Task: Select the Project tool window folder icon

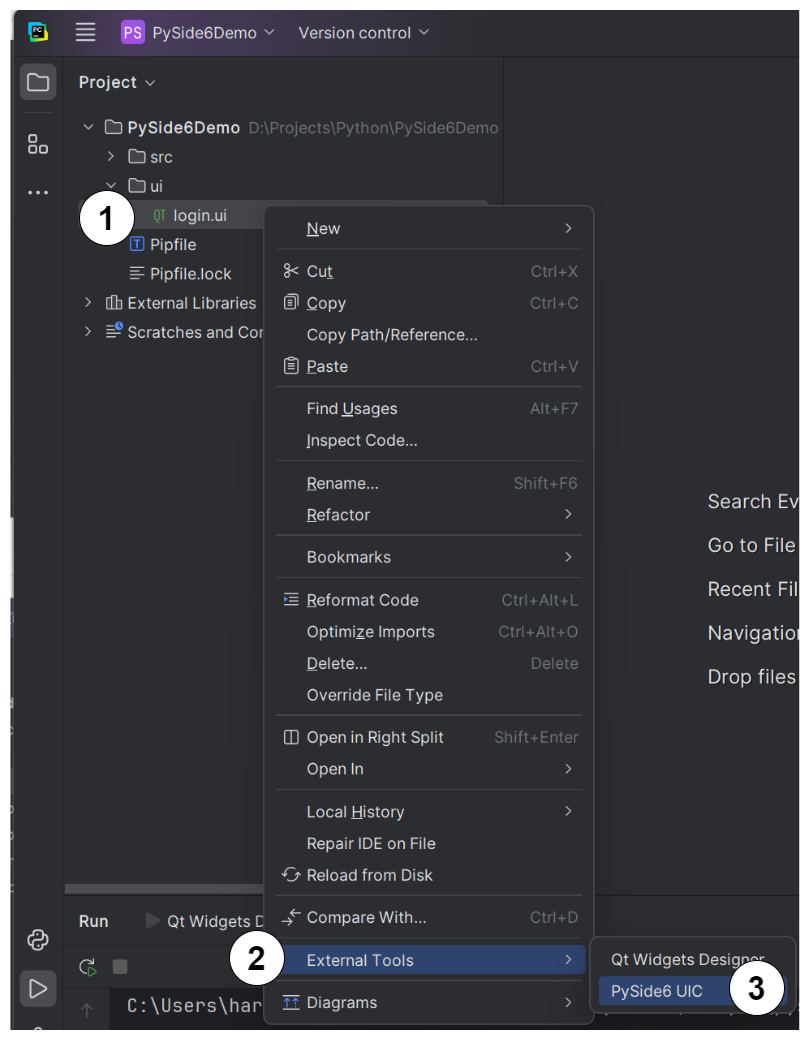Action: tap(37, 82)
